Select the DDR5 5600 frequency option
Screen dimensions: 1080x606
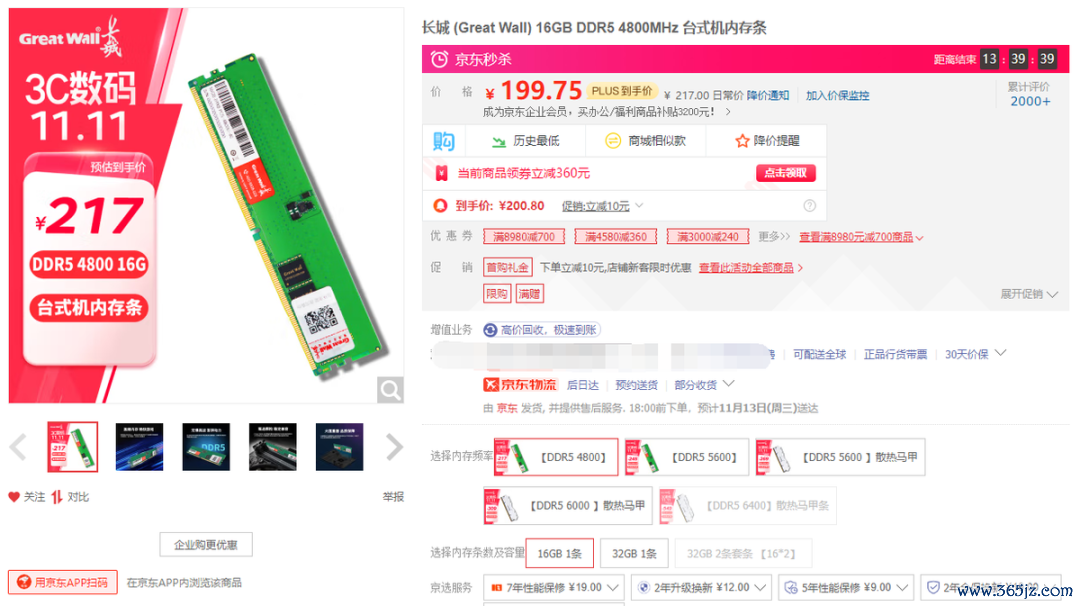(687, 457)
